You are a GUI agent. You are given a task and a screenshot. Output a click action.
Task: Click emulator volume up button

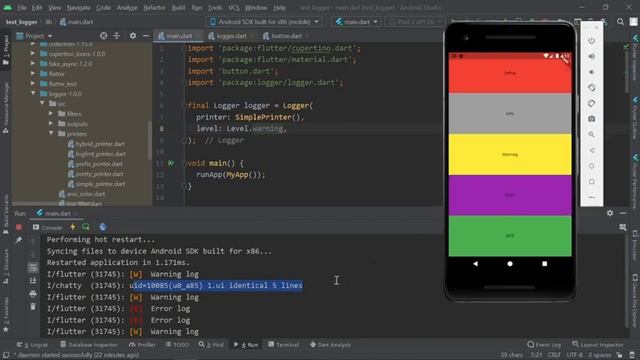[591, 56]
